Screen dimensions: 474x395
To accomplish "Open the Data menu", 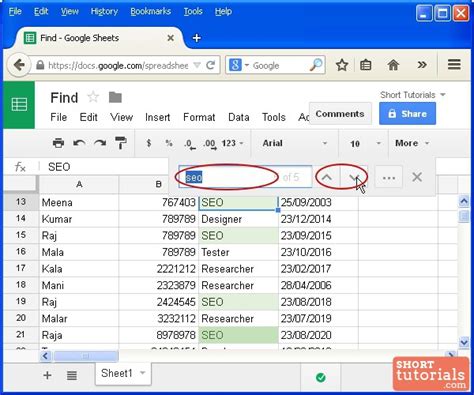I will coord(239,117).
